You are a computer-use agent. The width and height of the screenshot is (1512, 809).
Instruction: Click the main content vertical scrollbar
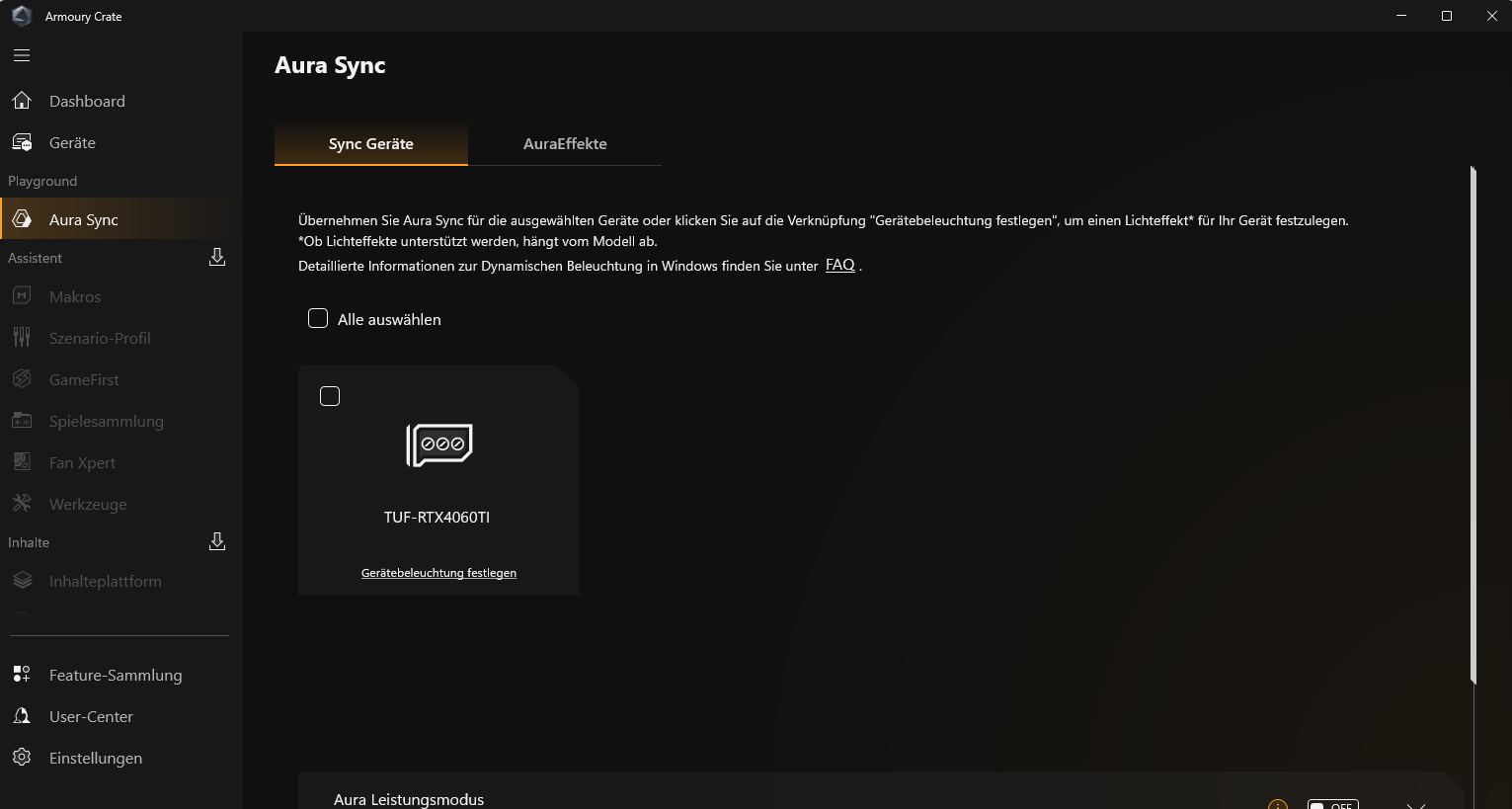1472,425
